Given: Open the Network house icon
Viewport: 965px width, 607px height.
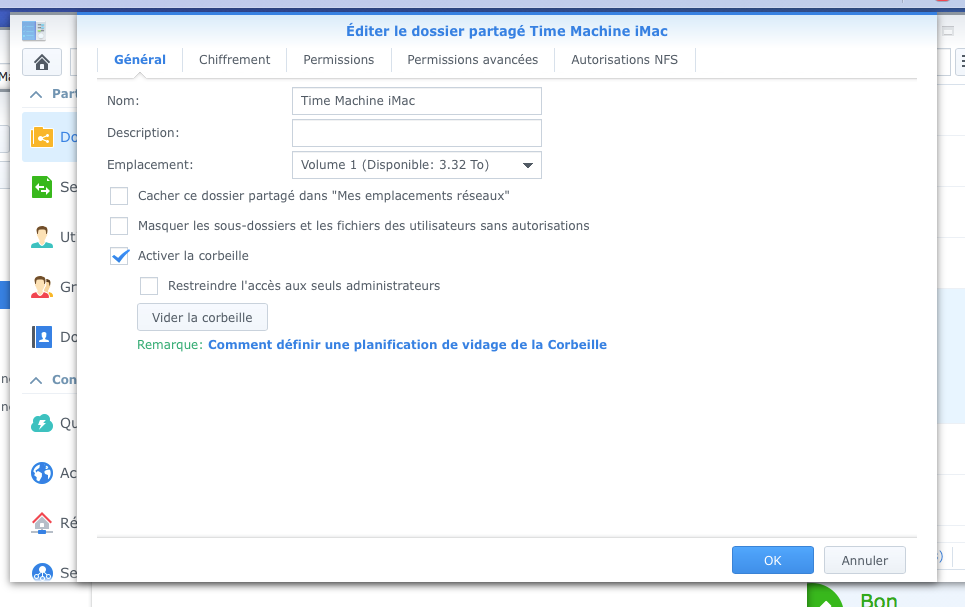Looking at the screenshot, I should point(42,522).
